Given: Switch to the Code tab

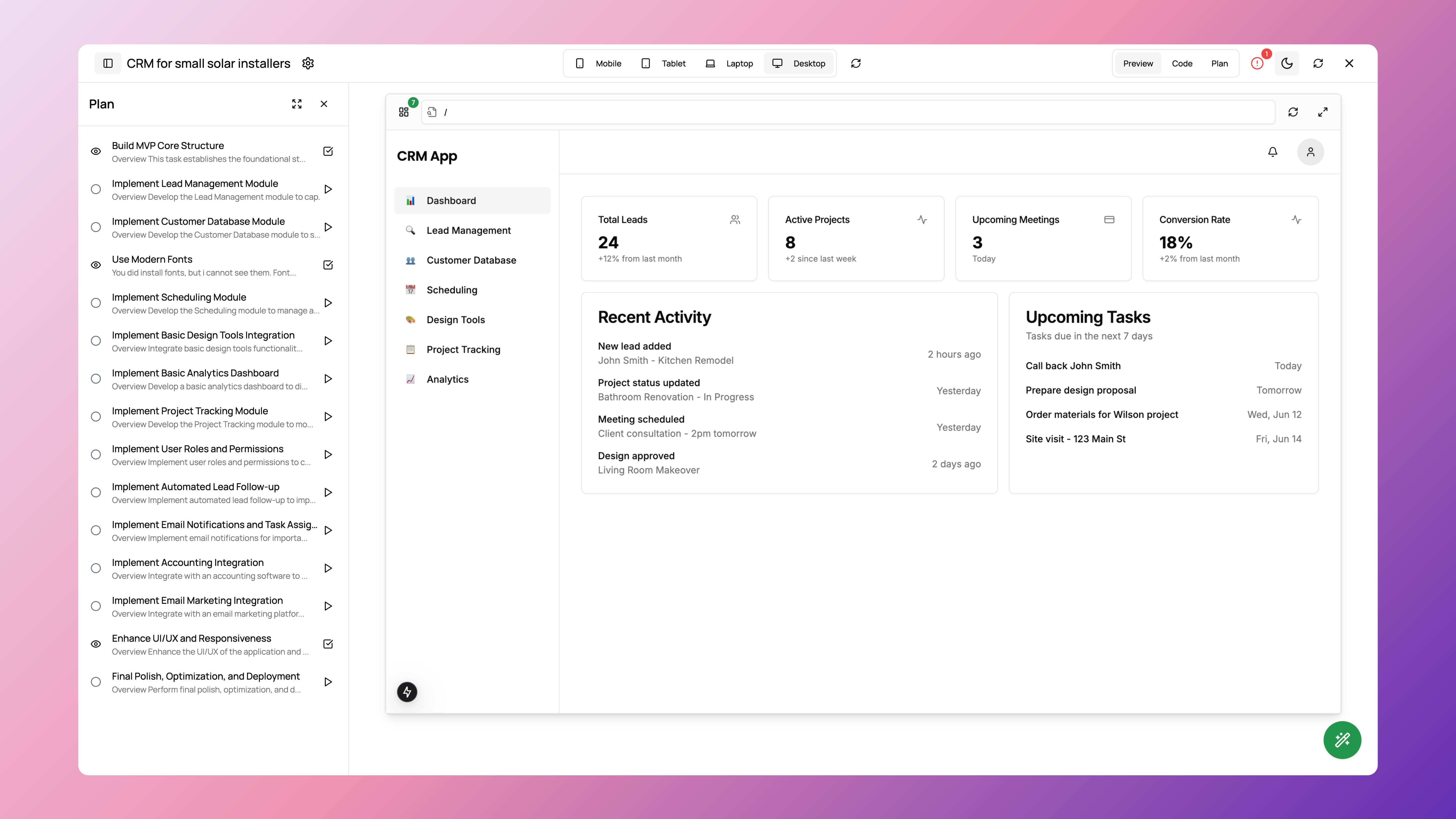Looking at the screenshot, I should coord(1182,63).
